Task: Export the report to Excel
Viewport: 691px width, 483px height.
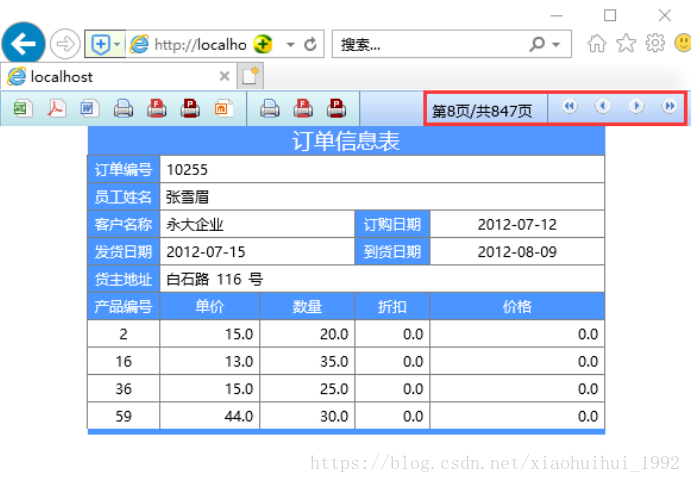Action: (22, 108)
